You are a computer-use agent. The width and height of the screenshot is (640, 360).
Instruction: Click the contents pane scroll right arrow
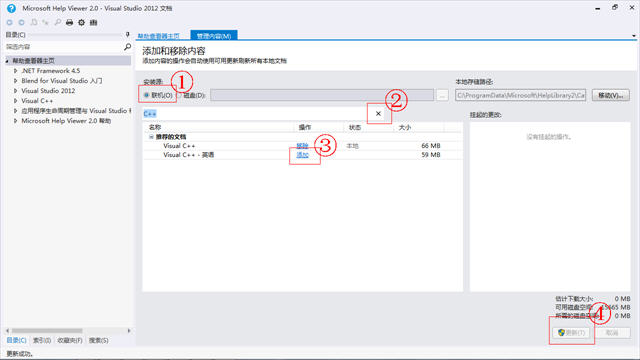pos(129,331)
